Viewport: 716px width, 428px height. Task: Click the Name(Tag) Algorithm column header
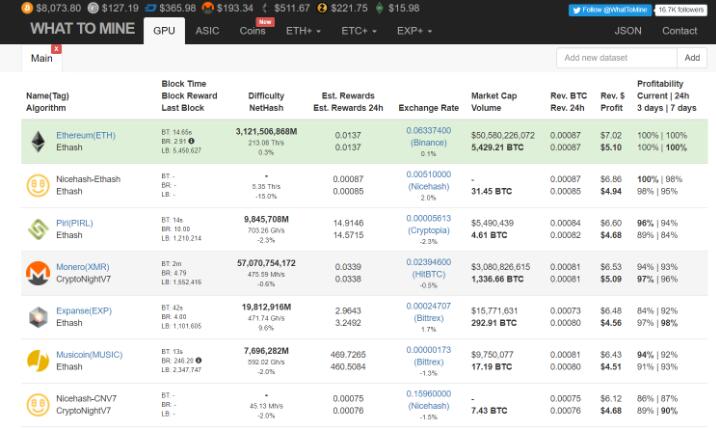coord(47,102)
